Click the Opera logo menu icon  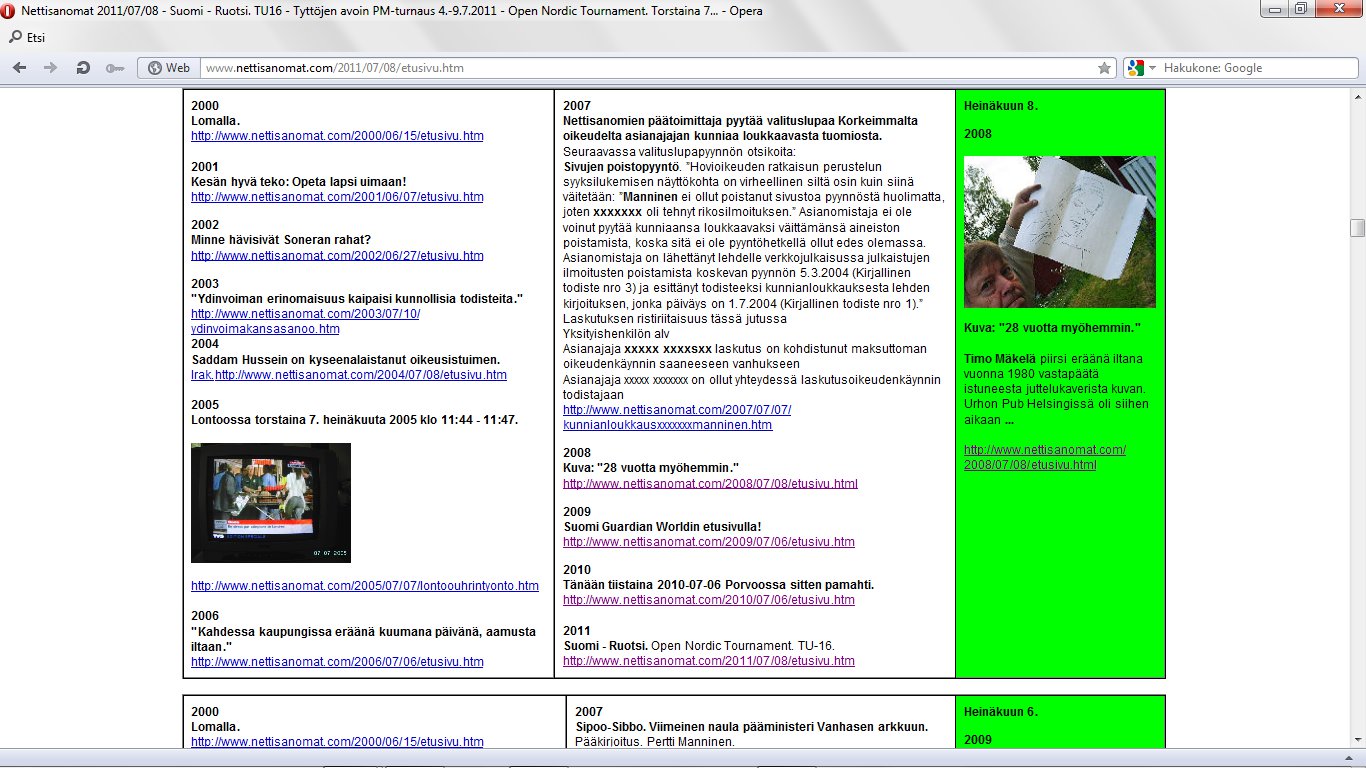[10, 10]
